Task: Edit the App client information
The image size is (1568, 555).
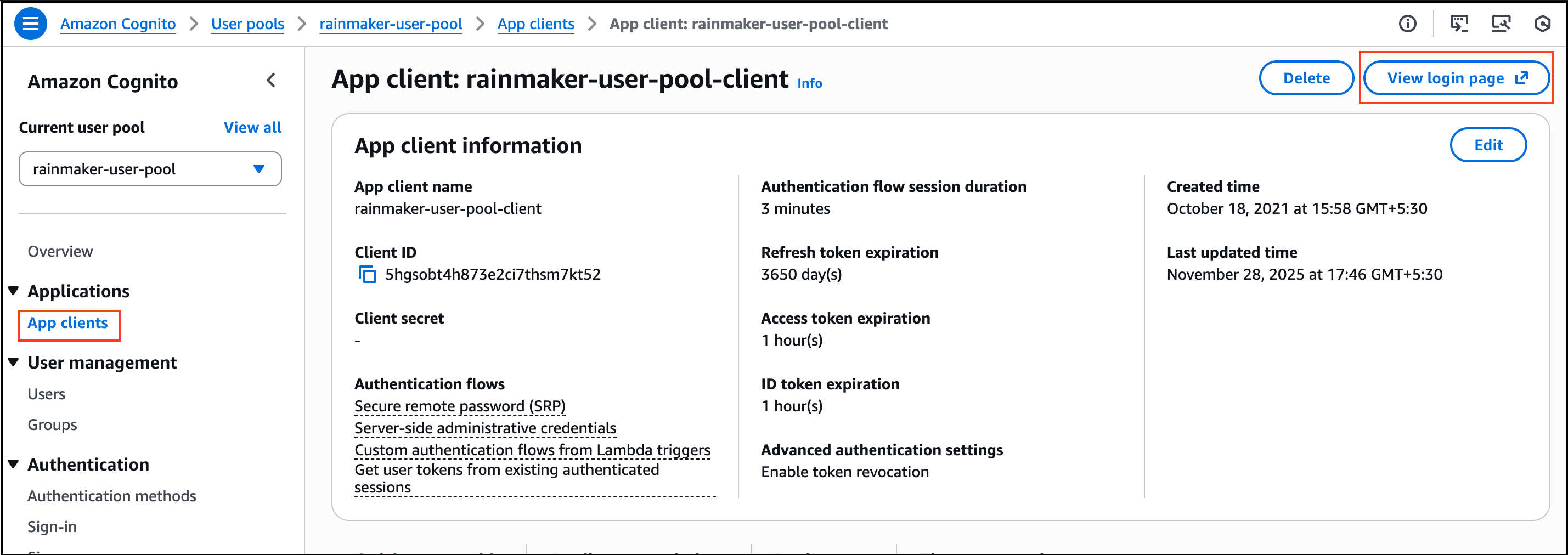Action: (x=1488, y=145)
